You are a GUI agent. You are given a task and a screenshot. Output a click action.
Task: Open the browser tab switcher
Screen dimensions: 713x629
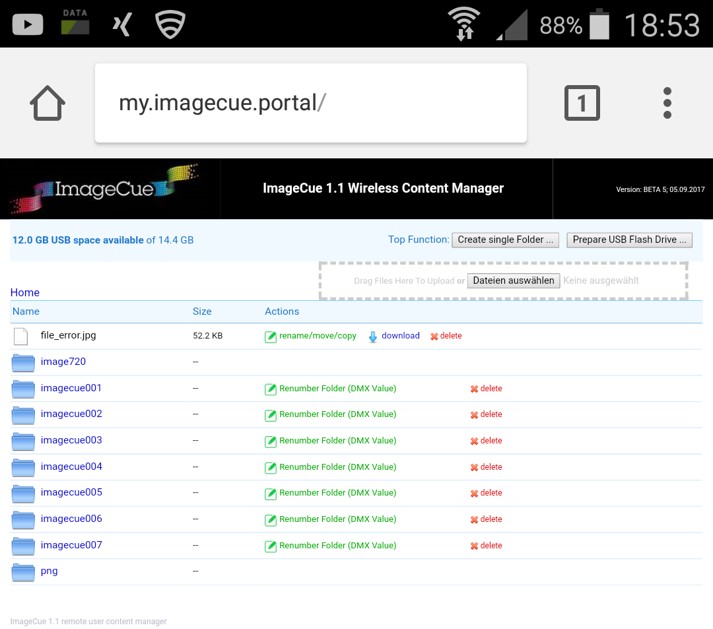point(582,103)
